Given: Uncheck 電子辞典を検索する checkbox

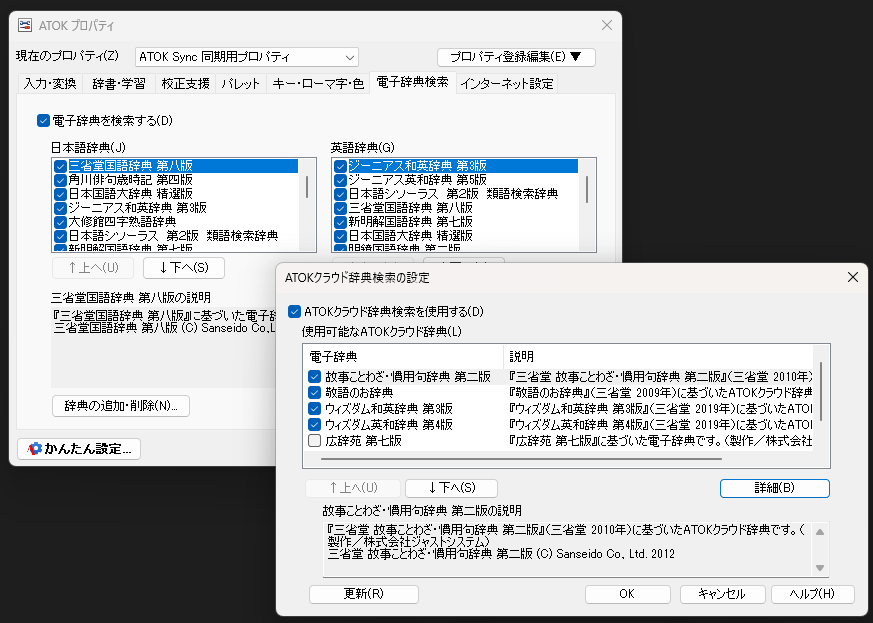Looking at the screenshot, I should [43, 121].
